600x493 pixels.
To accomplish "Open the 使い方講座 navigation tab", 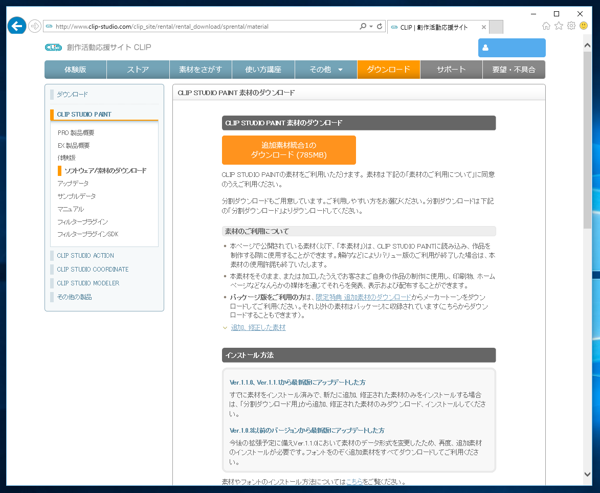I will [x=263, y=69].
